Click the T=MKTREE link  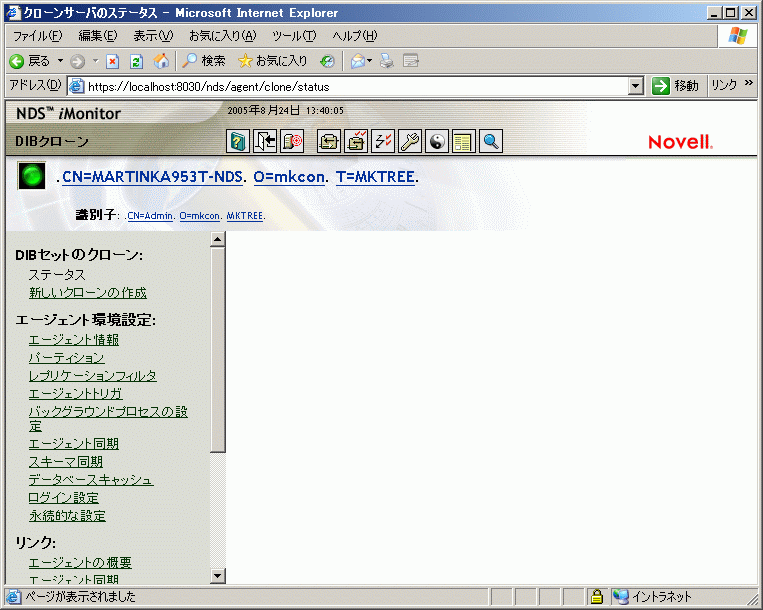[375, 177]
